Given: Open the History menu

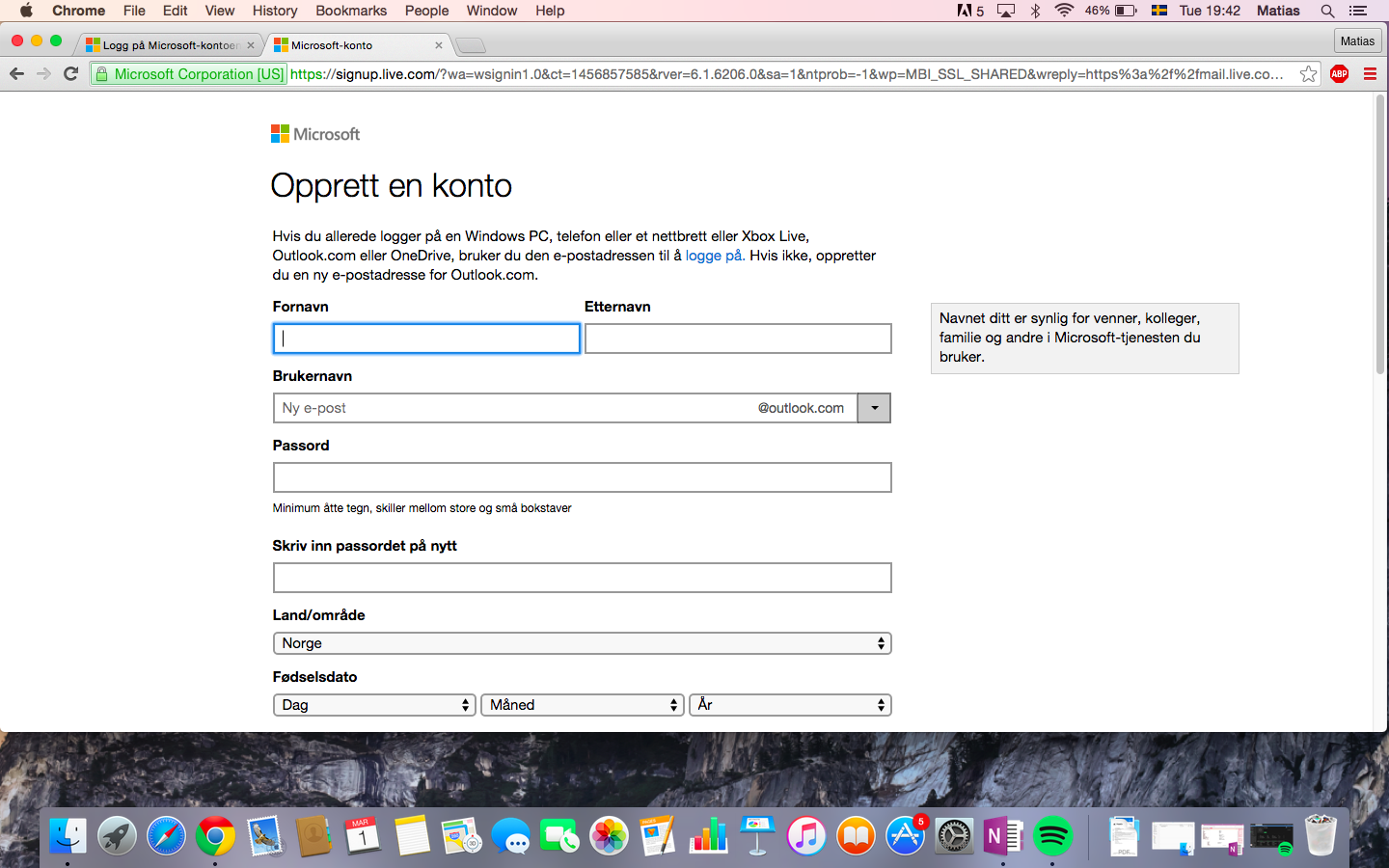Looking at the screenshot, I should tap(275, 11).
